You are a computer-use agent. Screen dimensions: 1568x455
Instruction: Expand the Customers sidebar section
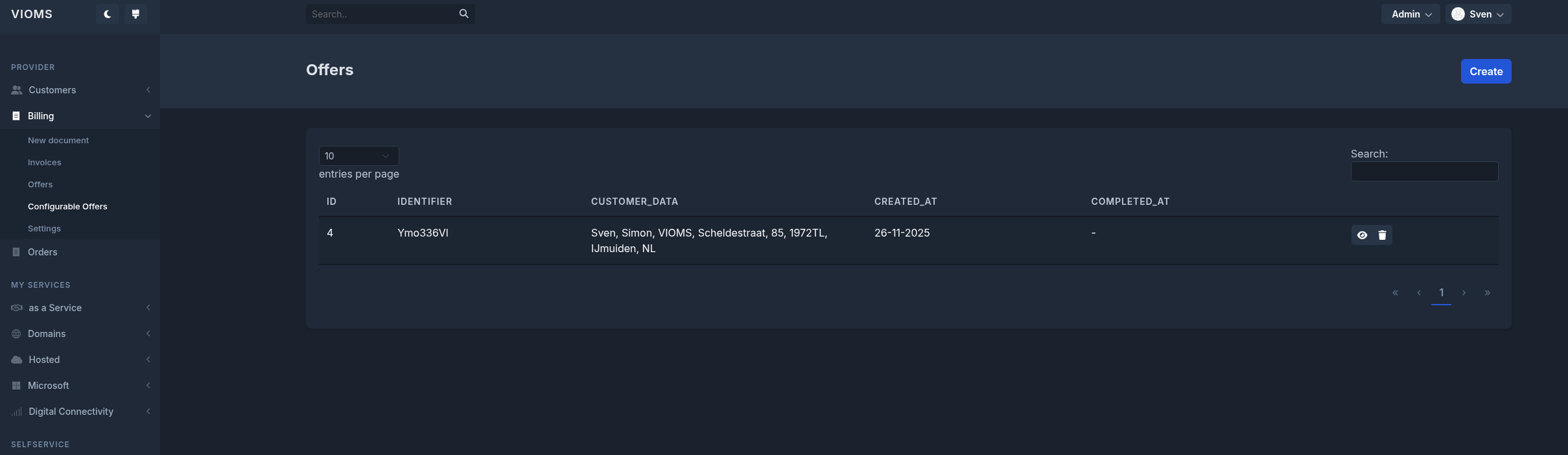click(52, 90)
